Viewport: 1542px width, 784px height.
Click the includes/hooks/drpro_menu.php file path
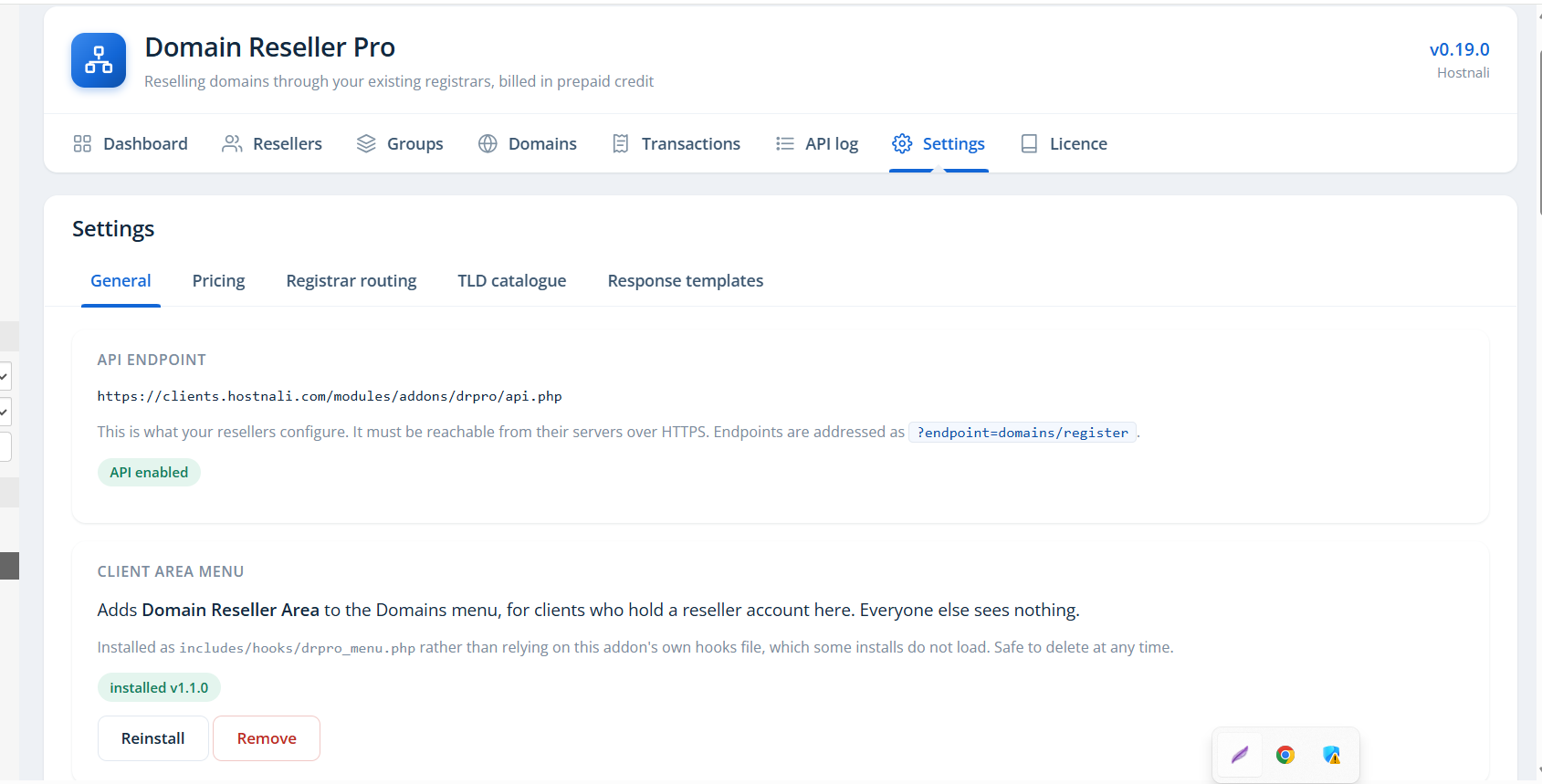[298, 648]
